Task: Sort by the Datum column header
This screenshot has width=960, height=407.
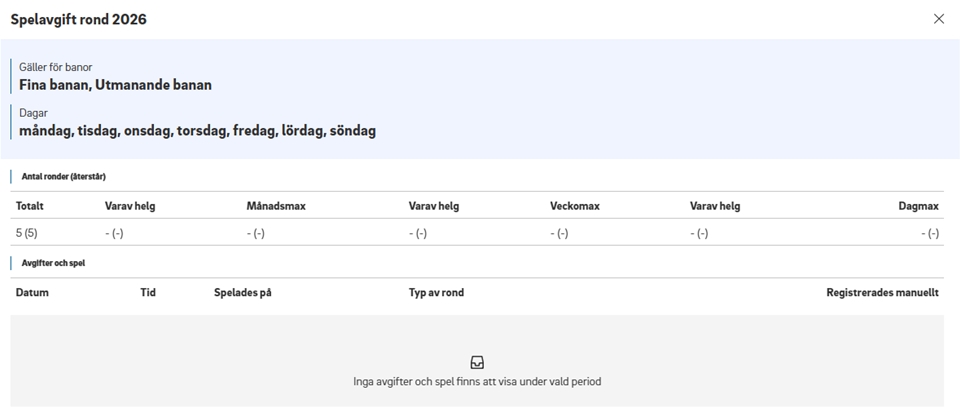Action: pyautogui.click(x=32, y=293)
